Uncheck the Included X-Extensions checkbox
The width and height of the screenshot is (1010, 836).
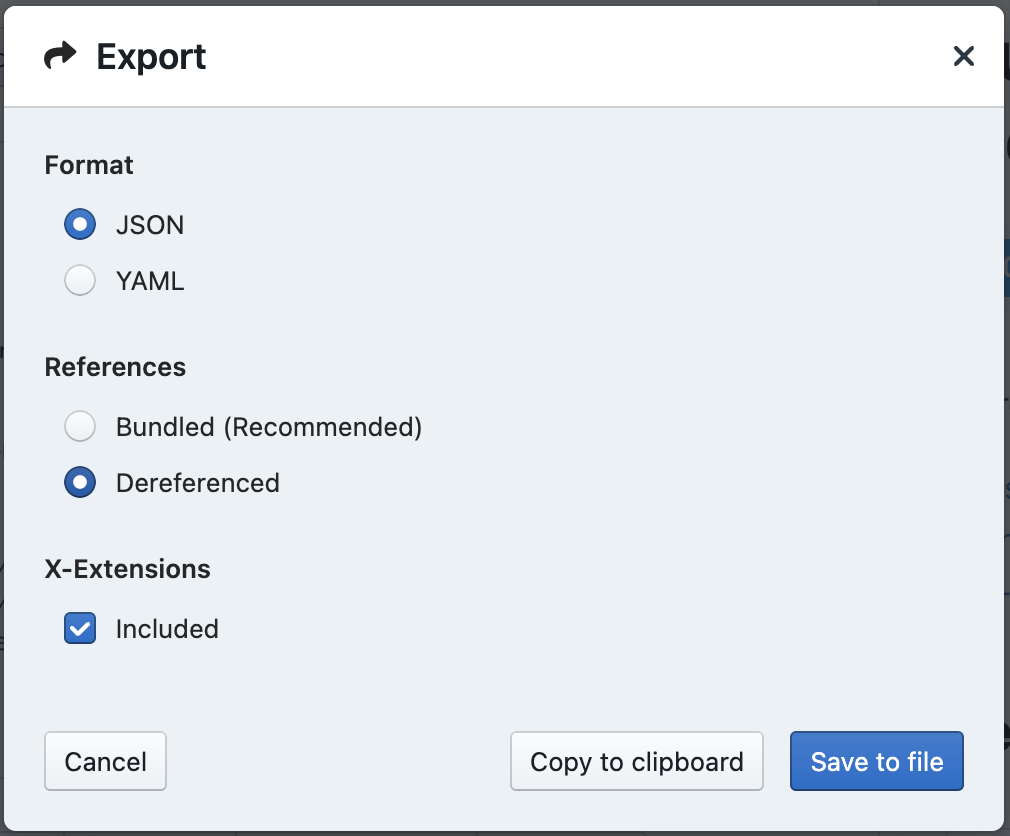tap(80, 628)
